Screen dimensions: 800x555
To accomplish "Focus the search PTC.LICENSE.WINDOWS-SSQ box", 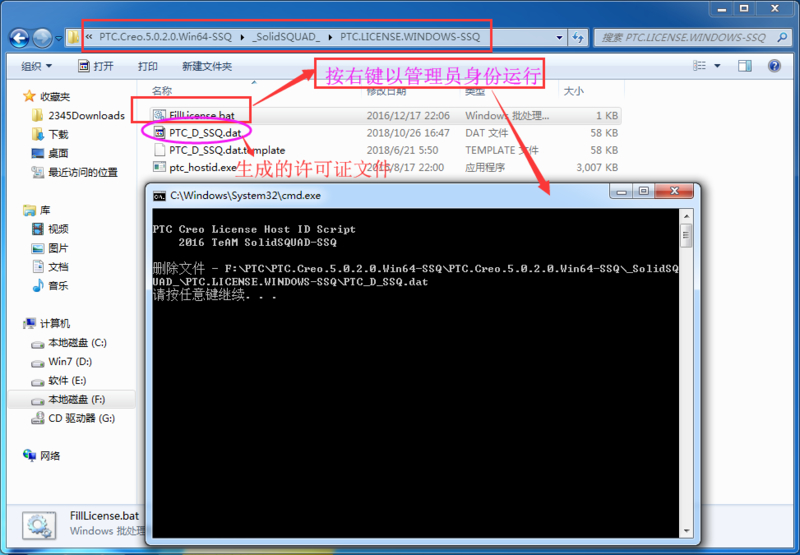I will tap(684, 37).
